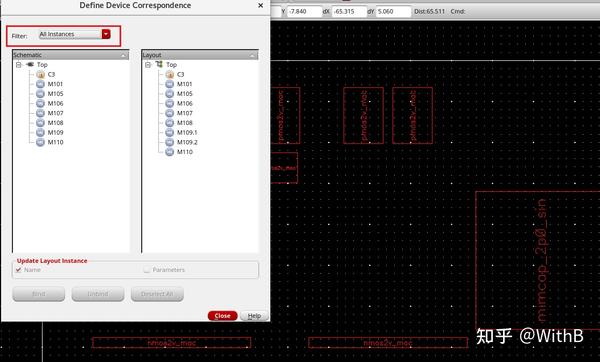Click the Layout Top cell icon
Image resolution: width=600 pixels, height=362 pixels.
coord(159,64)
